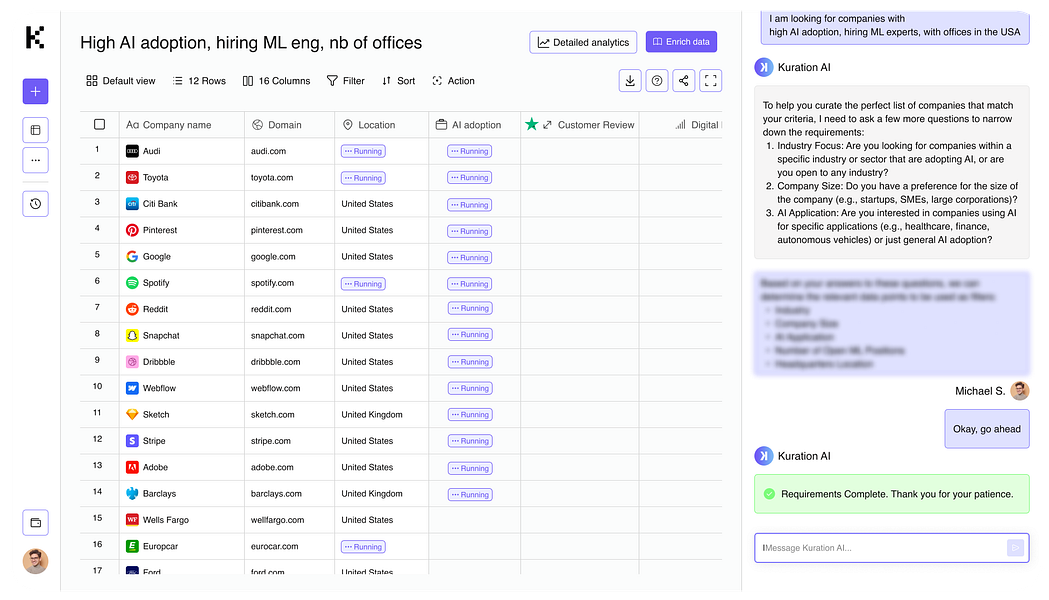Open the user profile avatar in sidebar

[x=35, y=561]
